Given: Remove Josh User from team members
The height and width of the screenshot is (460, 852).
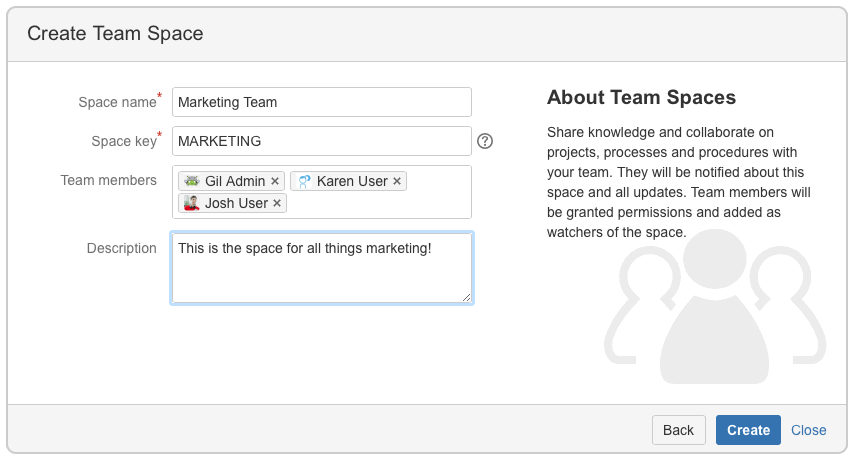Looking at the screenshot, I should click(277, 204).
